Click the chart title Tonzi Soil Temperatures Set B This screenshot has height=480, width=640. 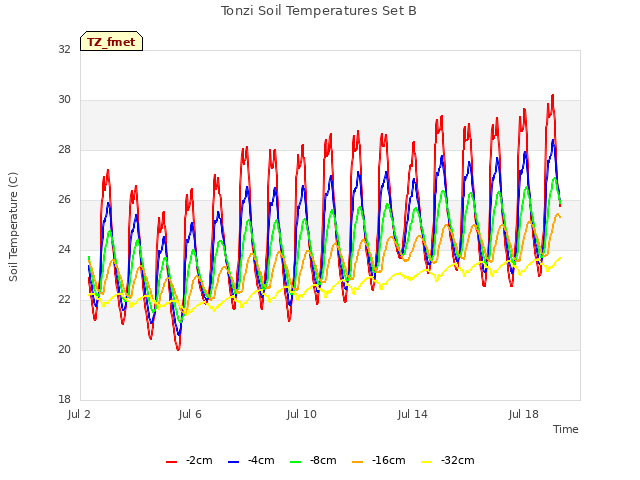click(319, 11)
